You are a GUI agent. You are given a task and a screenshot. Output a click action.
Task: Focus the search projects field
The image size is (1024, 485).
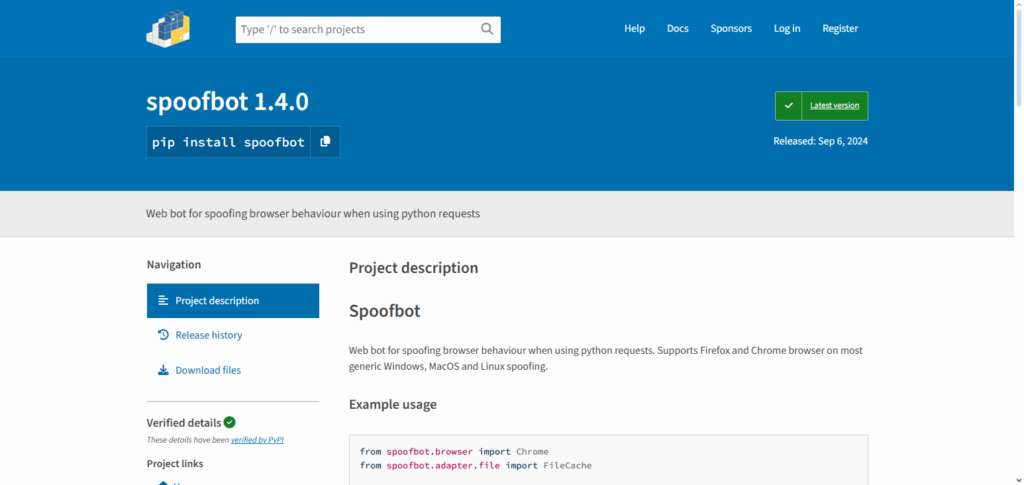coord(368,29)
